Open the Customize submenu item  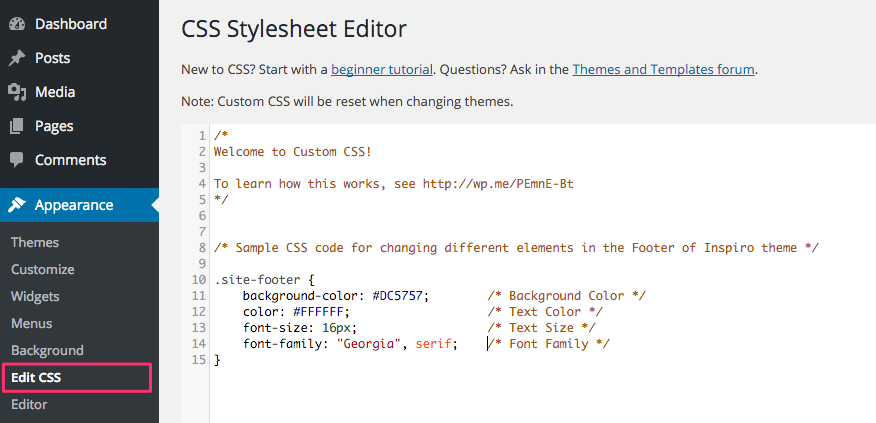(42, 269)
